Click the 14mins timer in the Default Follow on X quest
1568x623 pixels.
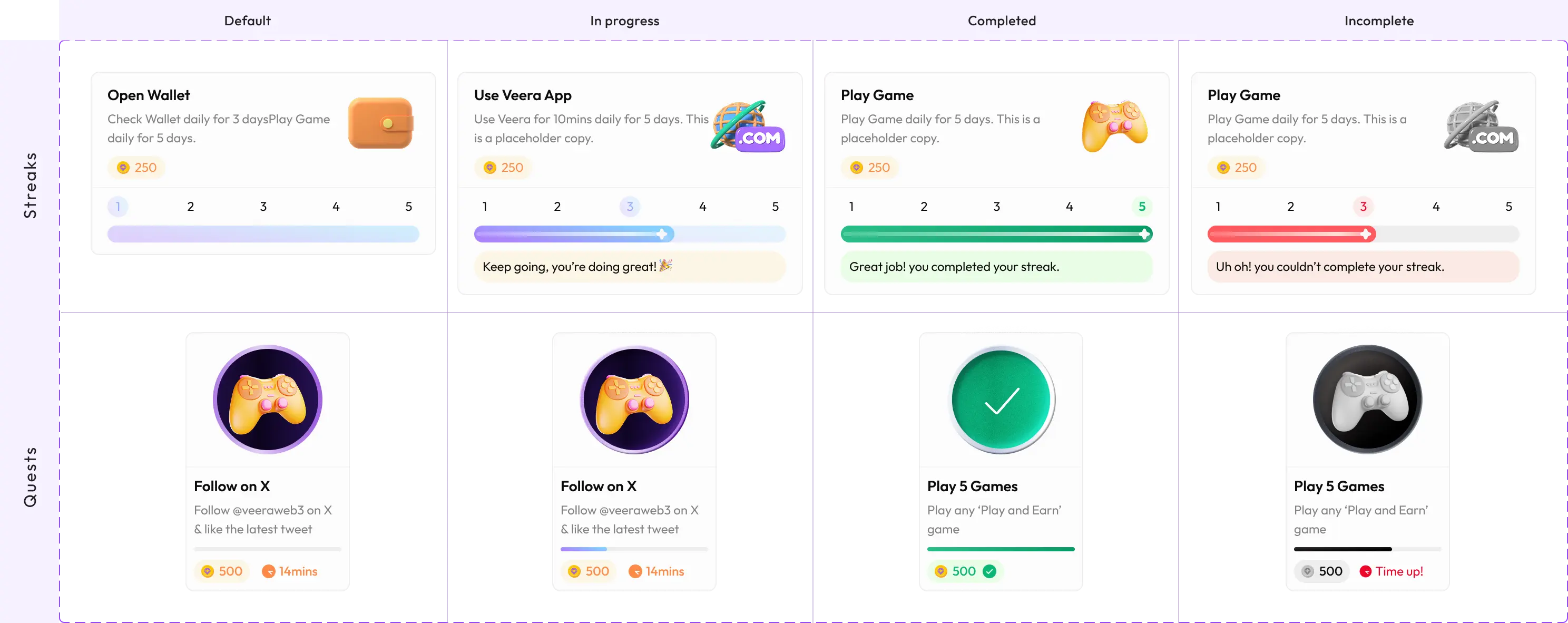290,571
